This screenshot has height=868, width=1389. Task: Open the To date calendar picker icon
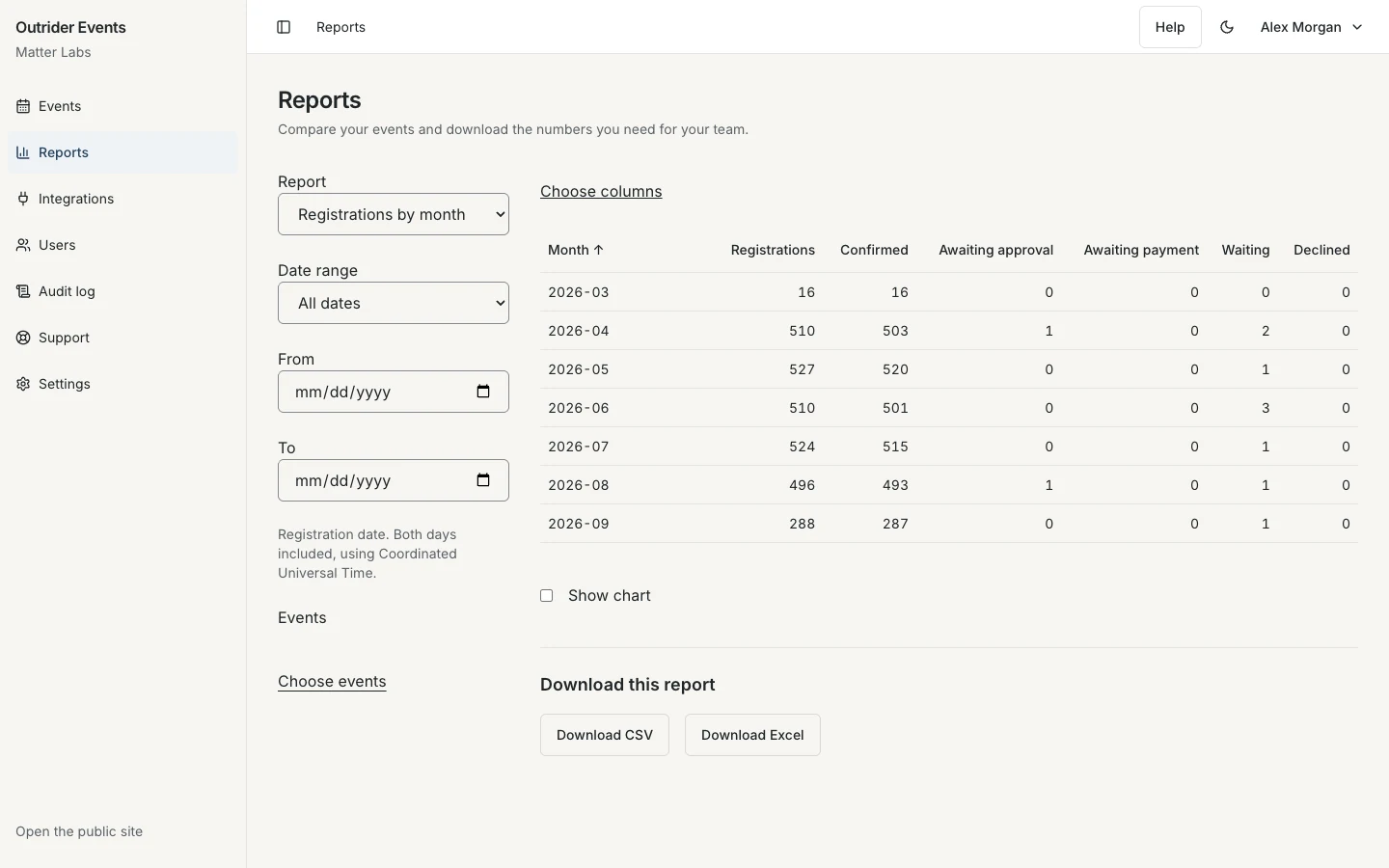(x=483, y=480)
